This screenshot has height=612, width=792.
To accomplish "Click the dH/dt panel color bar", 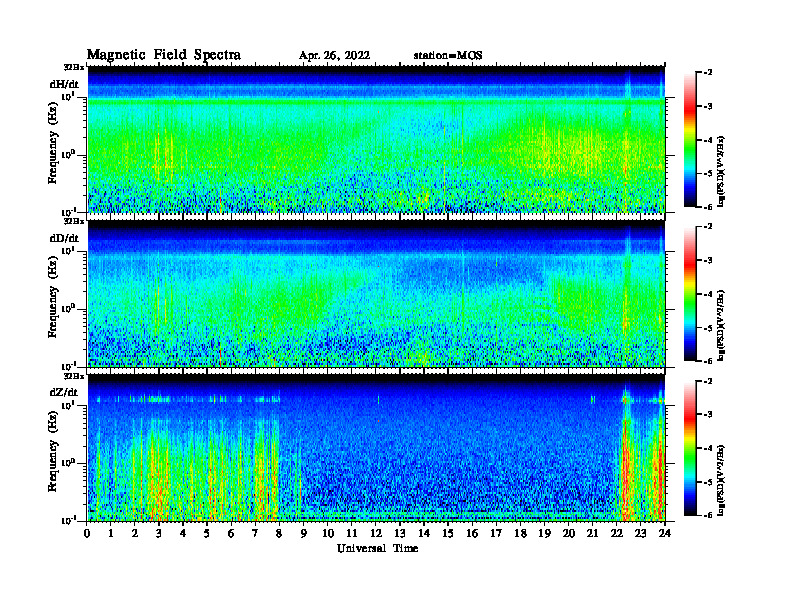I will 690,140.
